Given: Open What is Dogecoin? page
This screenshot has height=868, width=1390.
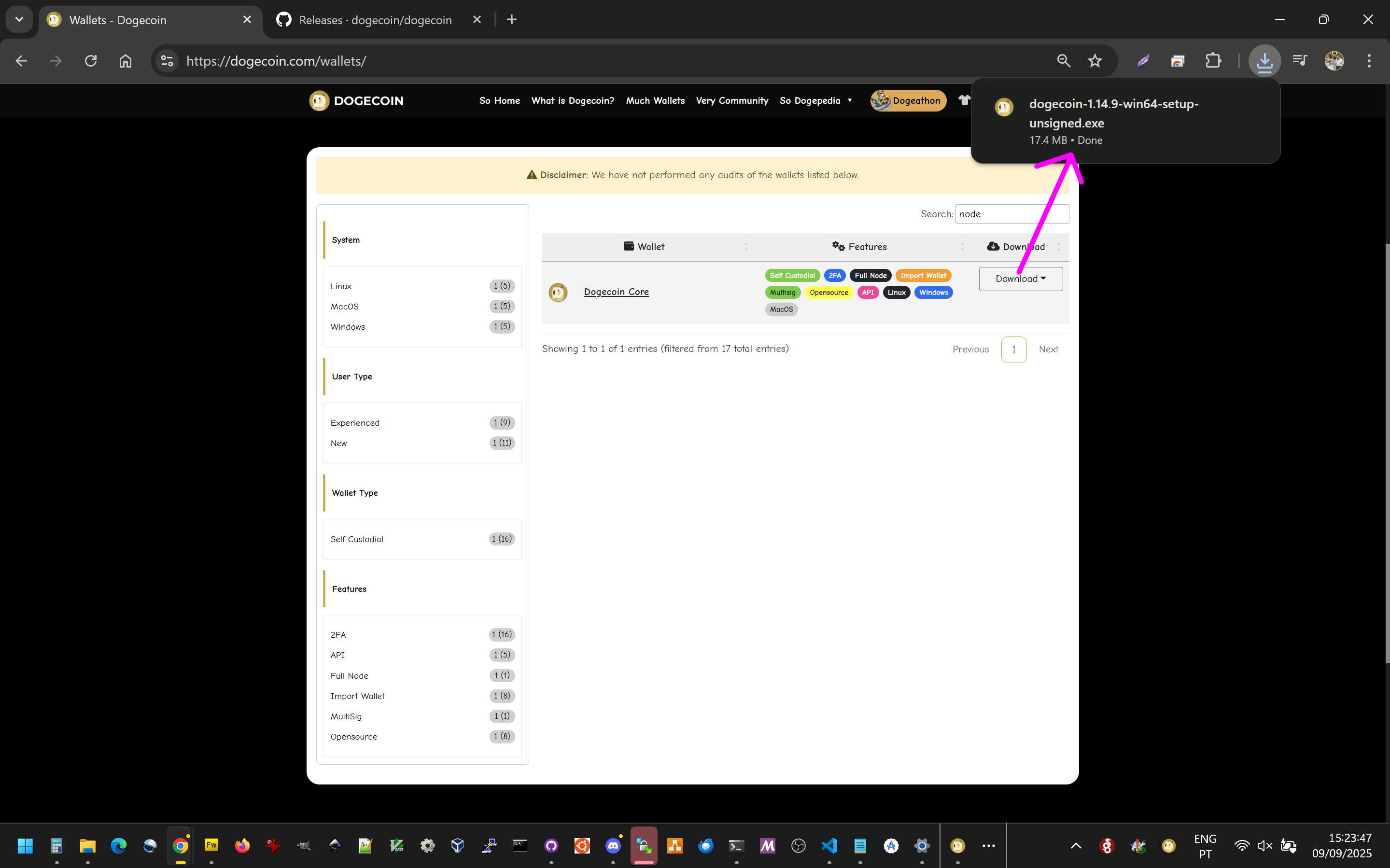Looking at the screenshot, I should [573, 100].
